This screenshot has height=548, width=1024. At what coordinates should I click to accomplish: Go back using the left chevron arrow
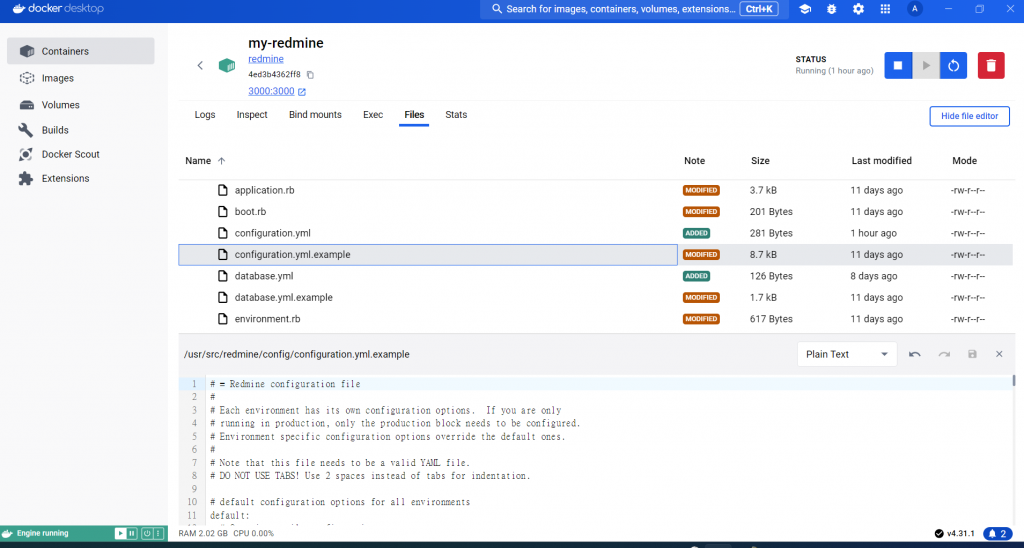point(200,65)
